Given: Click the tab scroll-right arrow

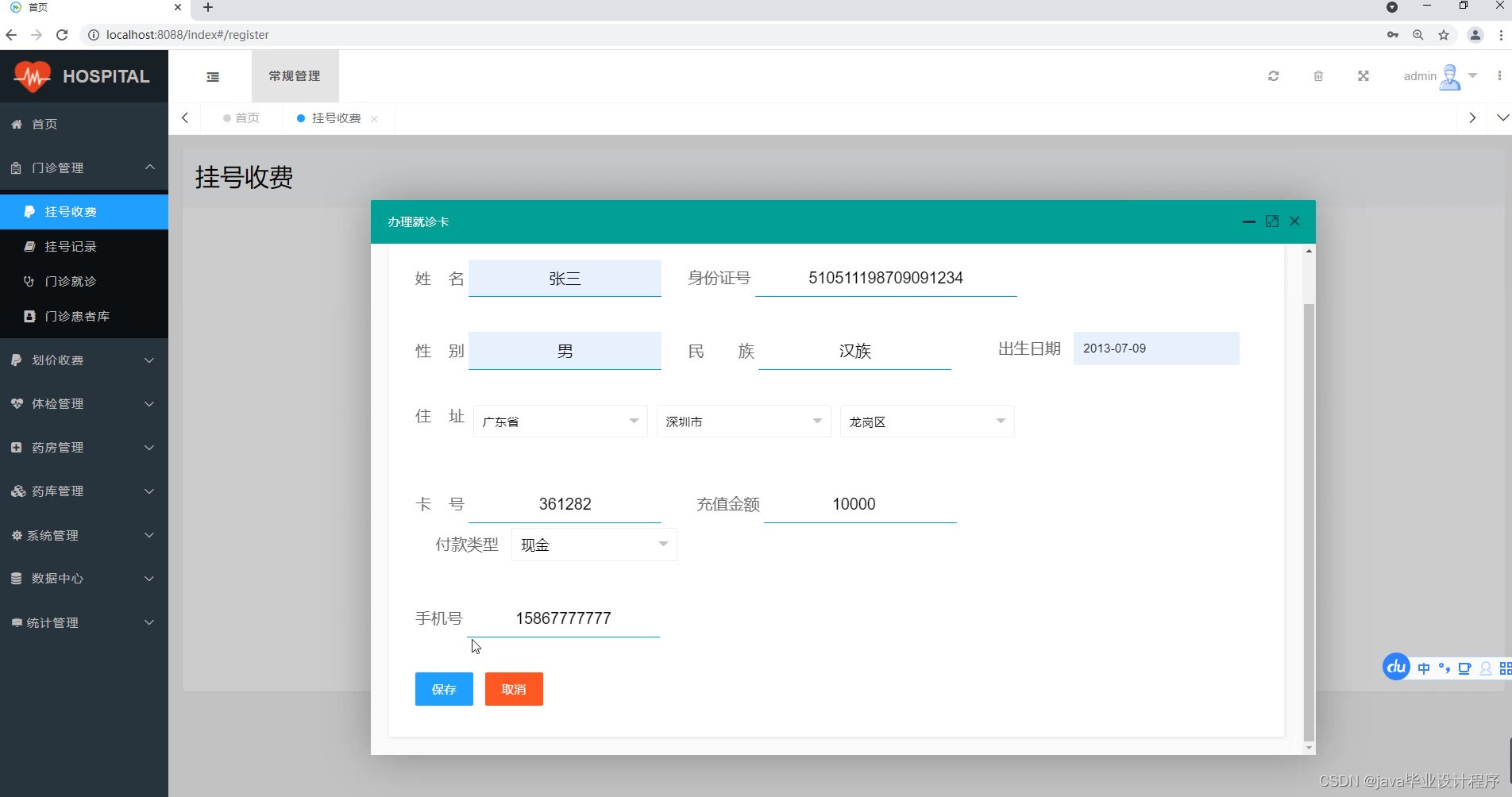Looking at the screenshot, I should pos(1472,117).
